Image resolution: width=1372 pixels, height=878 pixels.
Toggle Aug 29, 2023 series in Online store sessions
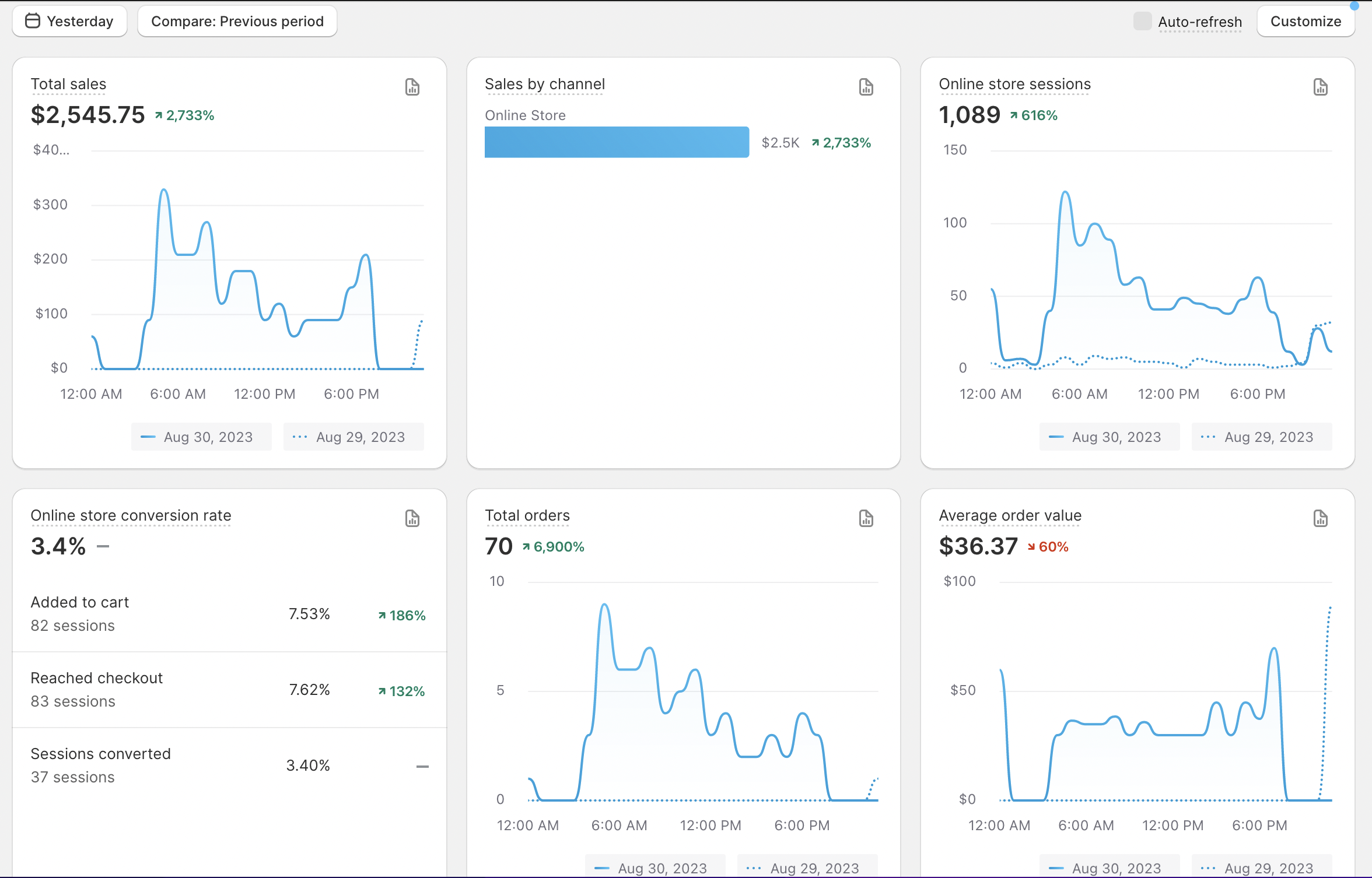[x=1261, y=437]
